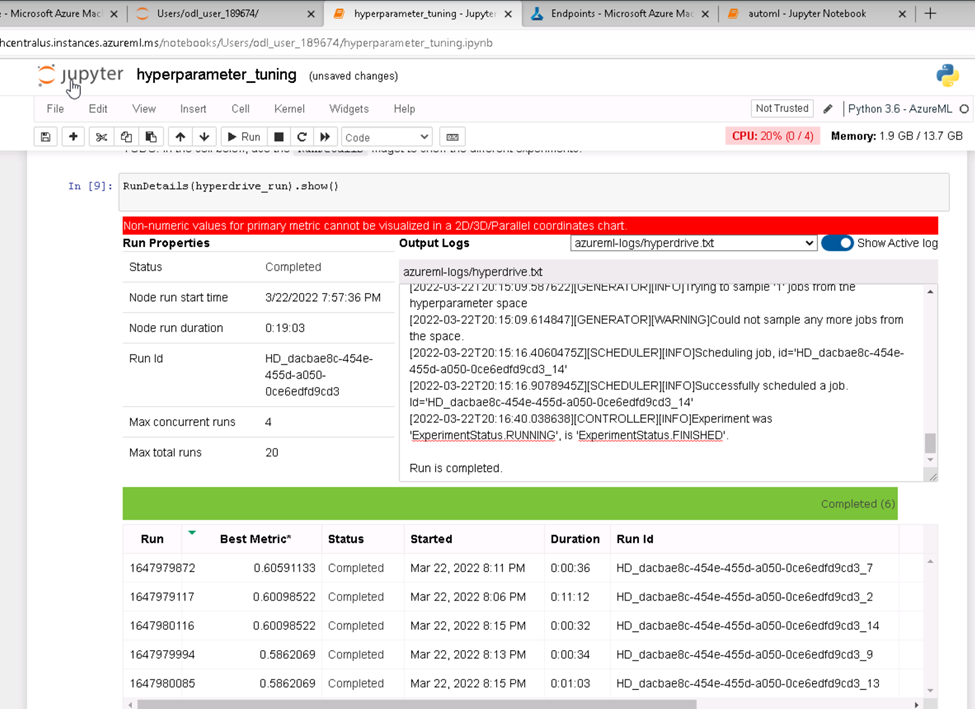Move selected cell down arrow
975x709 pixels.
coord(205,137)
